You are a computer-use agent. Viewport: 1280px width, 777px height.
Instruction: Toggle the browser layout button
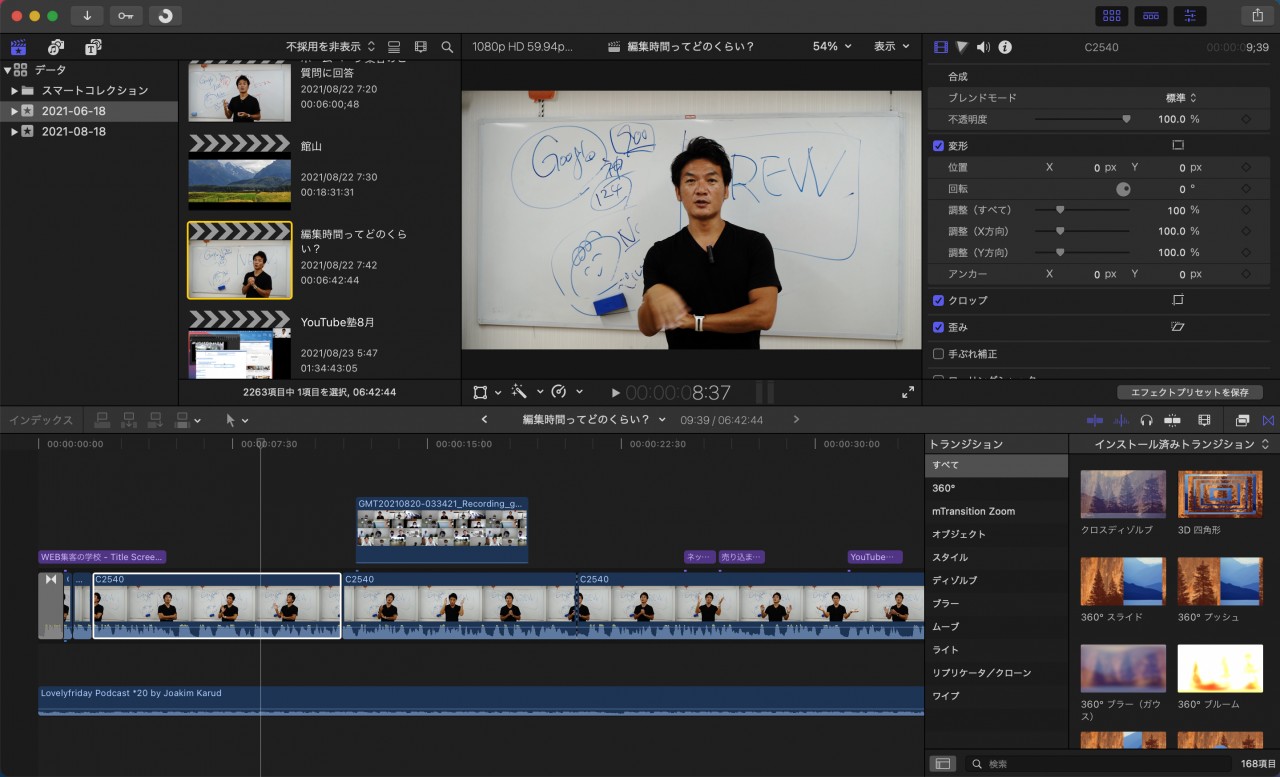click(1111, 15)
